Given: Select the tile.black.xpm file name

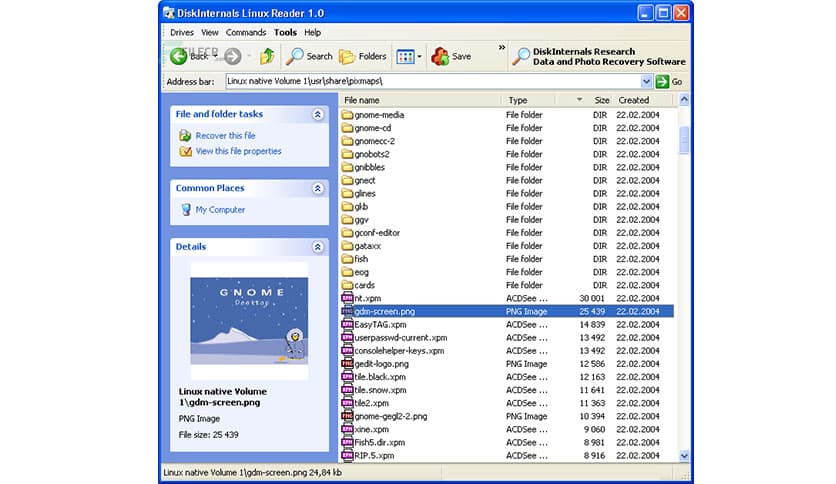Looking at the screenshot, I should (x=380, y=377).
